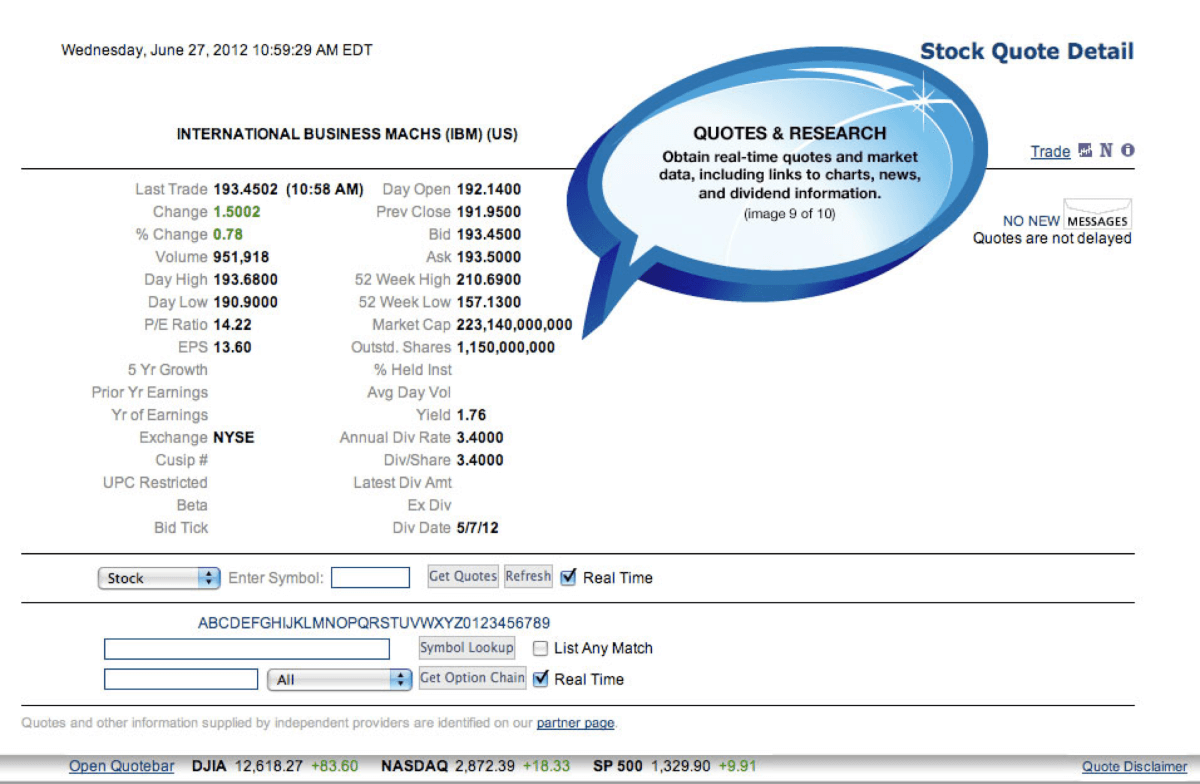This screenshot has height=784, width=1200.
Task: Focus the Enter Symbol text field
Action: pos(370,578)
